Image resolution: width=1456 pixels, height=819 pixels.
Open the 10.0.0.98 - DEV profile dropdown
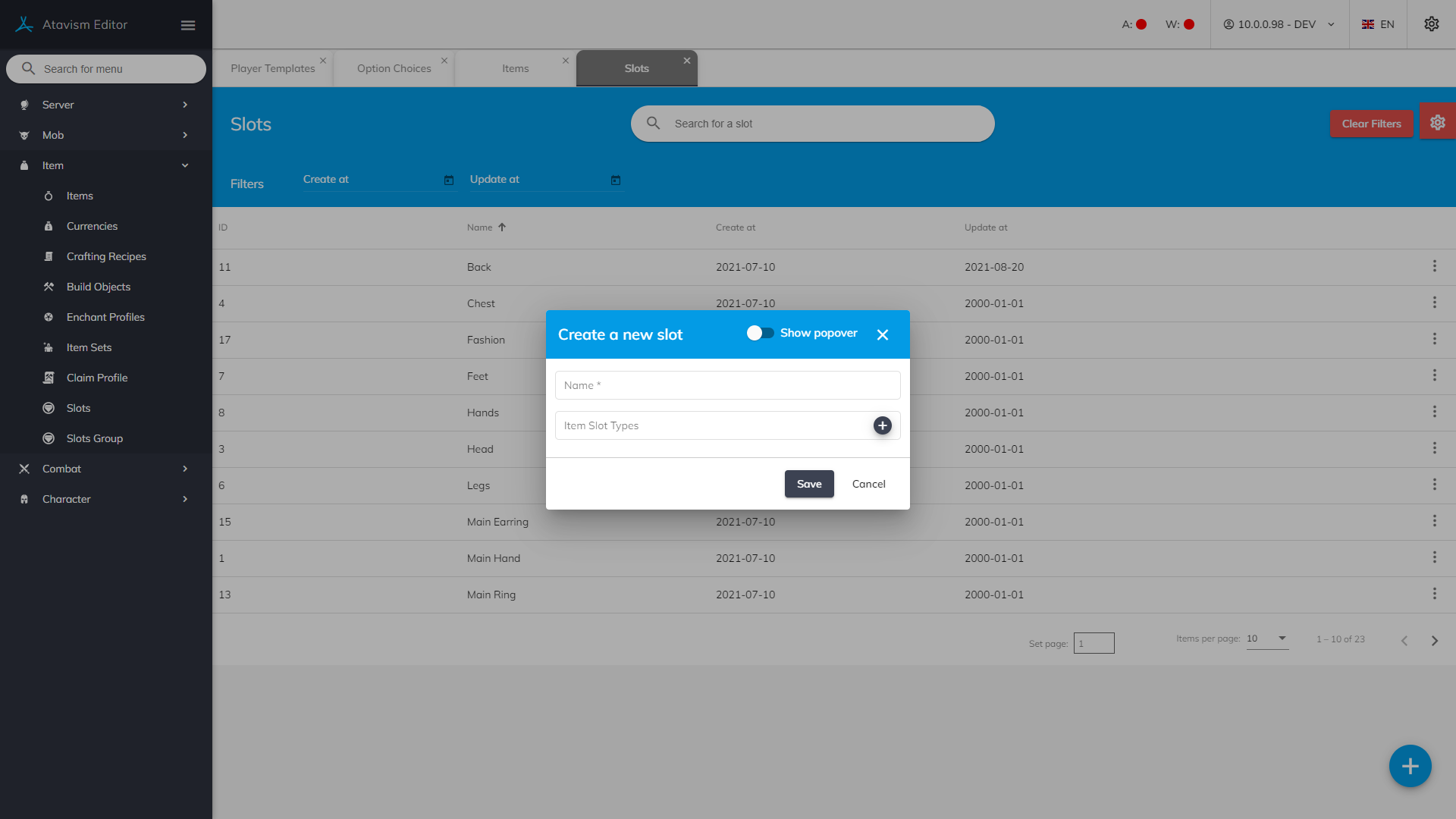[1279, 24]
